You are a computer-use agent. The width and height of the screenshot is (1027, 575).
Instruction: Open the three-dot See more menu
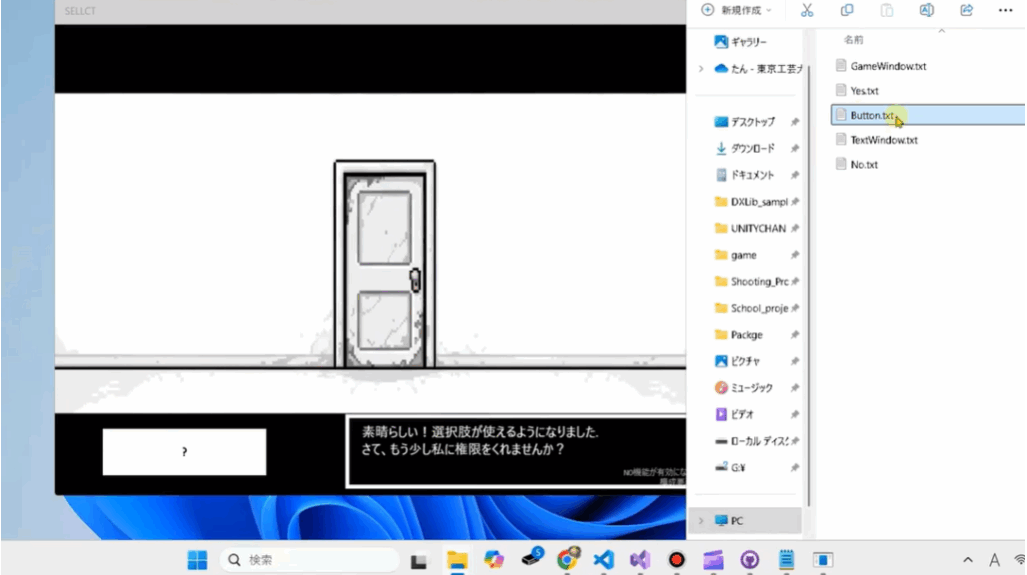point(1005,10)
